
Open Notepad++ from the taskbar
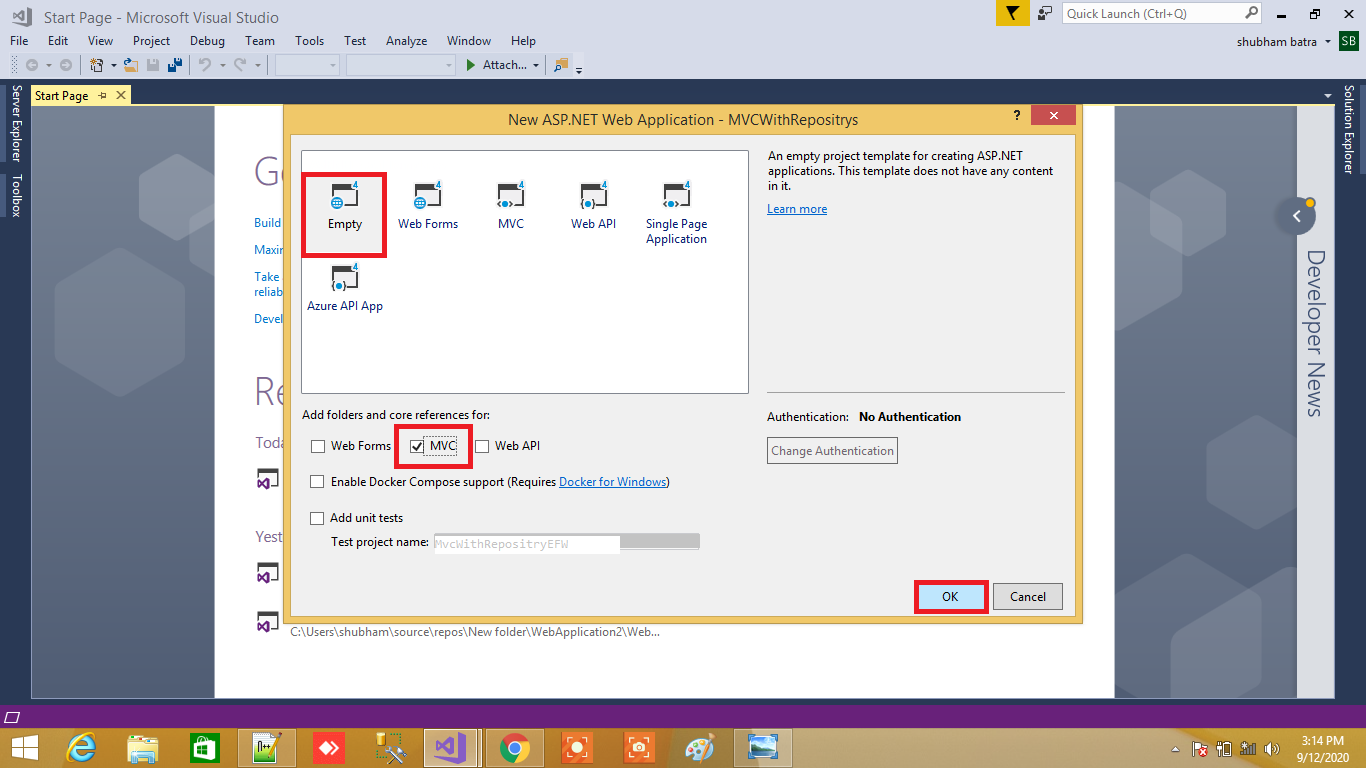coord(266,747)
